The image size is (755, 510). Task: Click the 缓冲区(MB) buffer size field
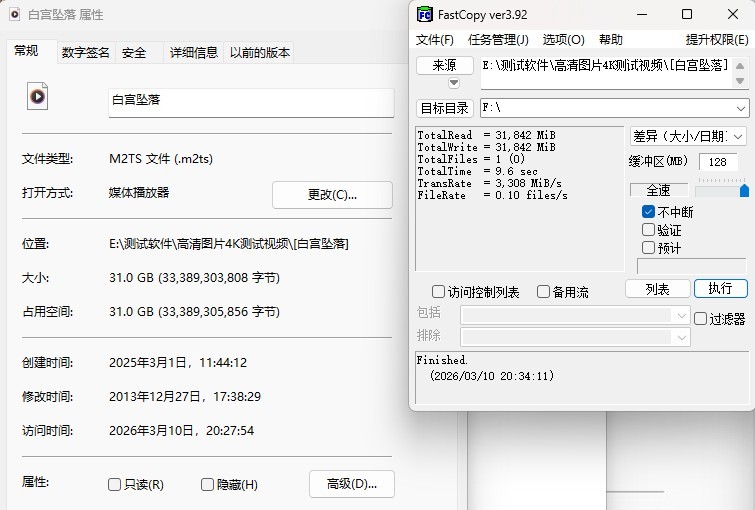point(717,162)
